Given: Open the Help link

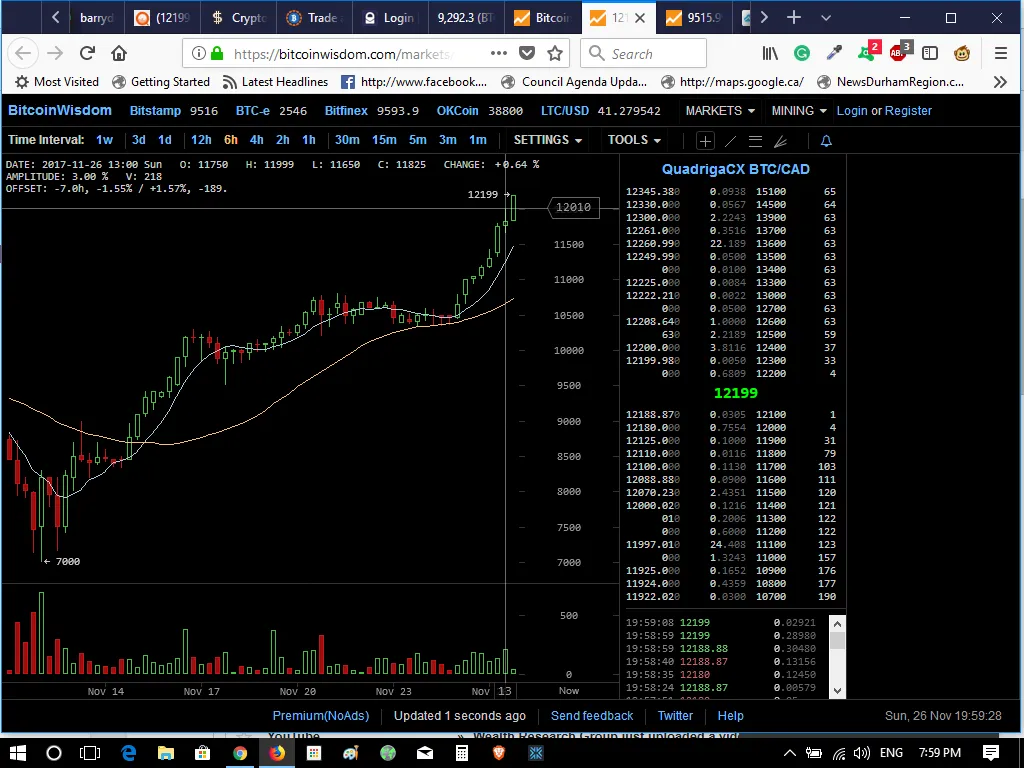Looking at the screenshot, I should pos(731,716).
